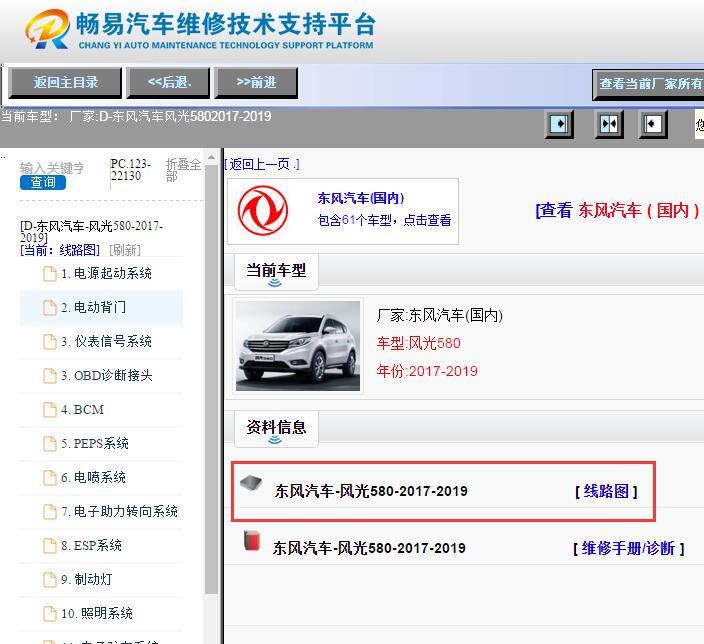Open the 线路图 wiring diagram link

[x=606, y=491]
